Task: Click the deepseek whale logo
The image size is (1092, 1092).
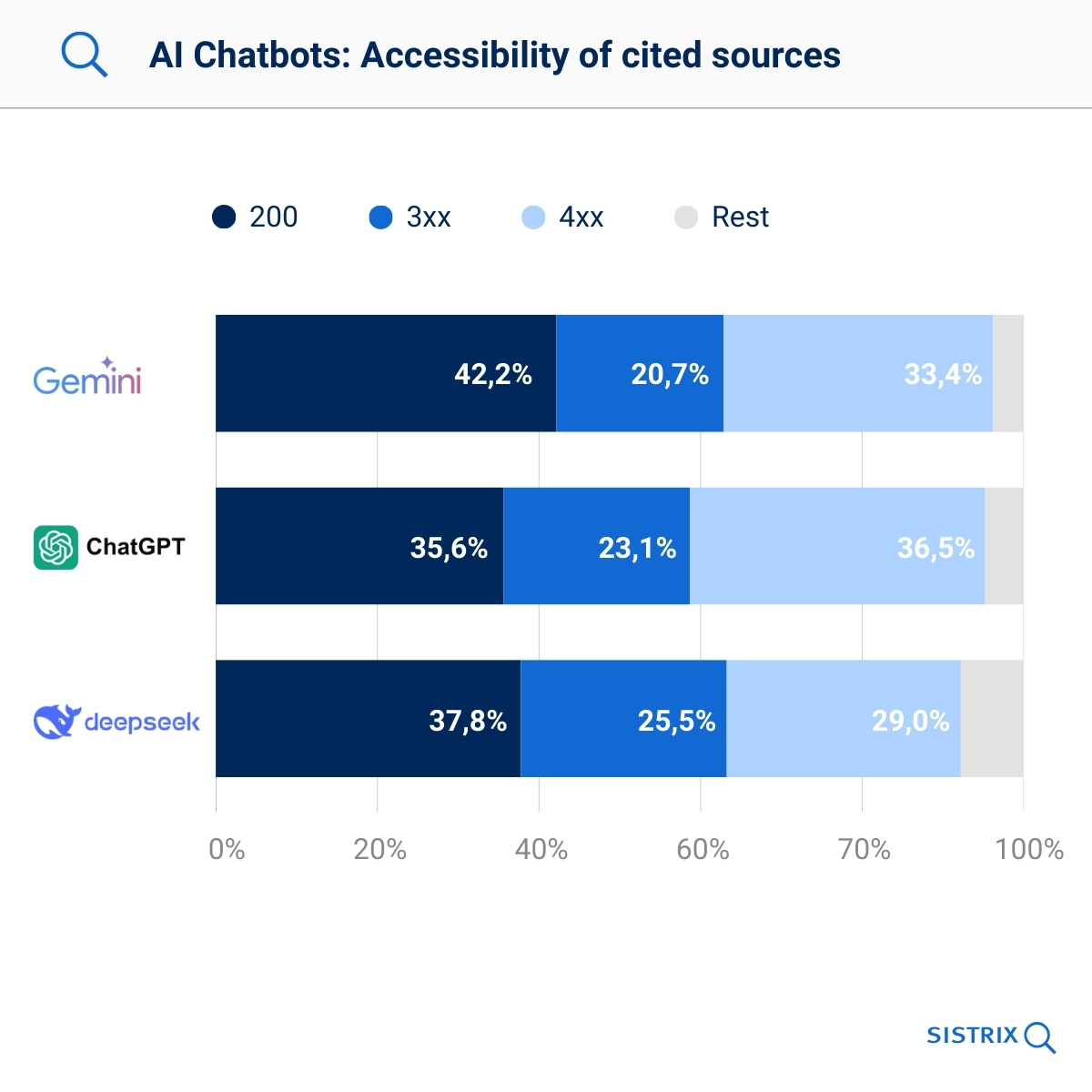Action: coord(56,722)
